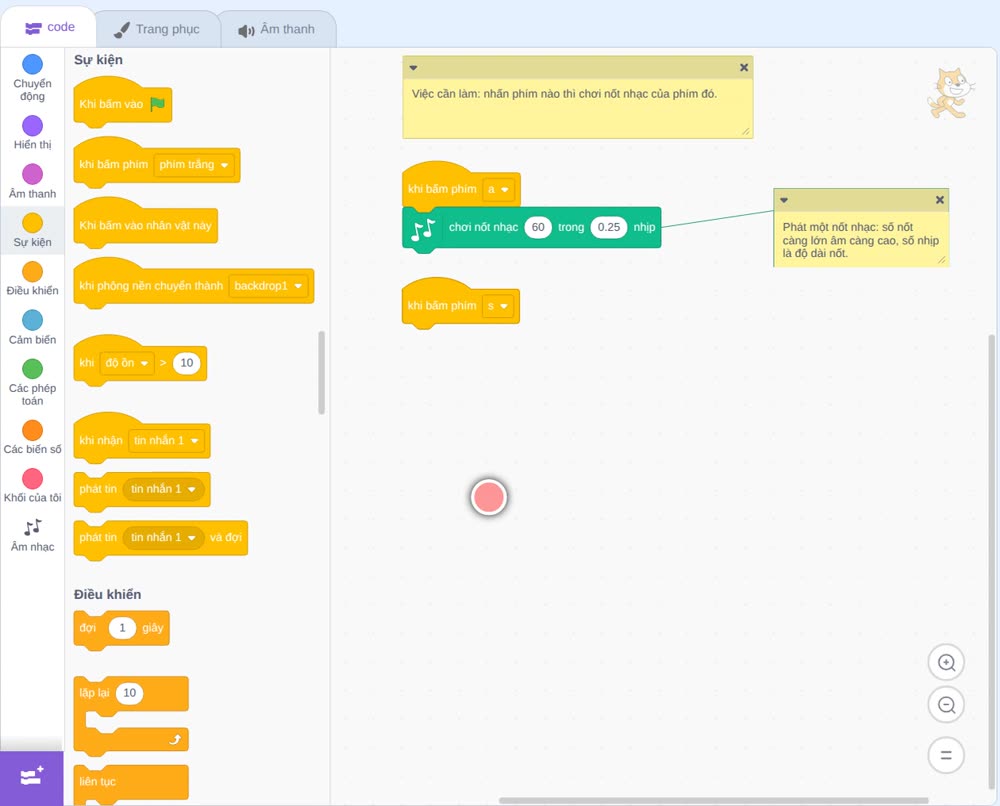Select the Hiển thị category circle
The height and width of the screenshot is (806, 1000).
tap(33, 126)
